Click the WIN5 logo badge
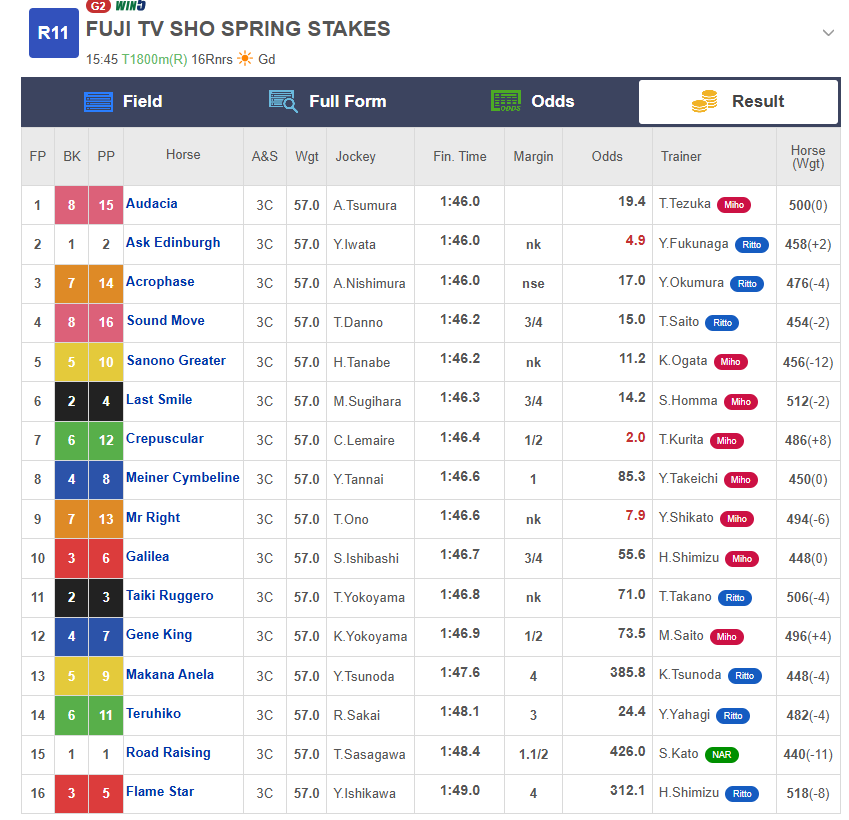 coord(130,6)
